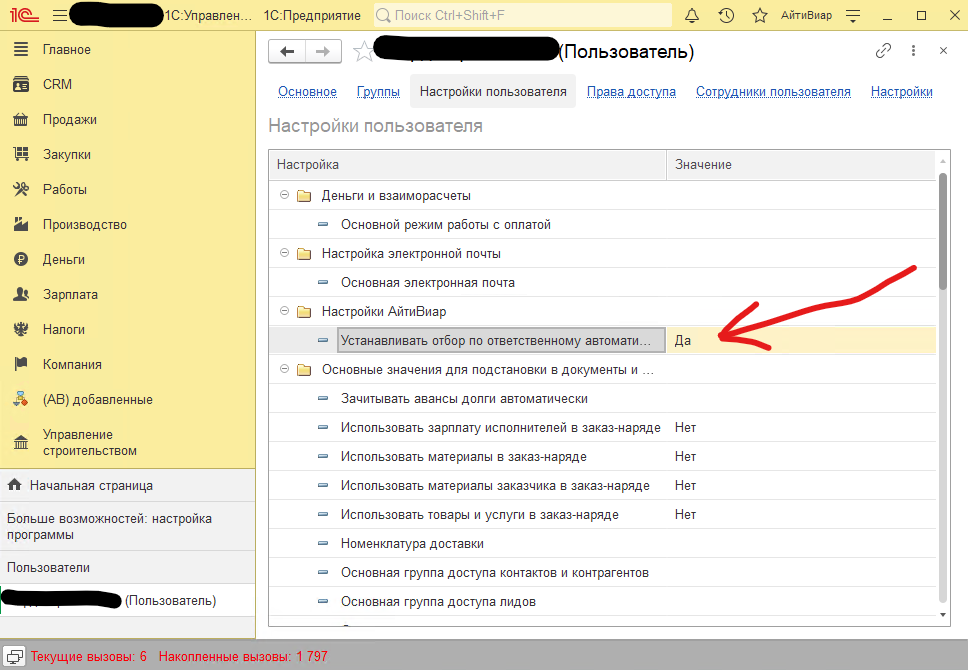Collapse the Настройка электронной почты group
Image resolution: width=968 pixels, height=670 pixels.
[x=284, y=253]
